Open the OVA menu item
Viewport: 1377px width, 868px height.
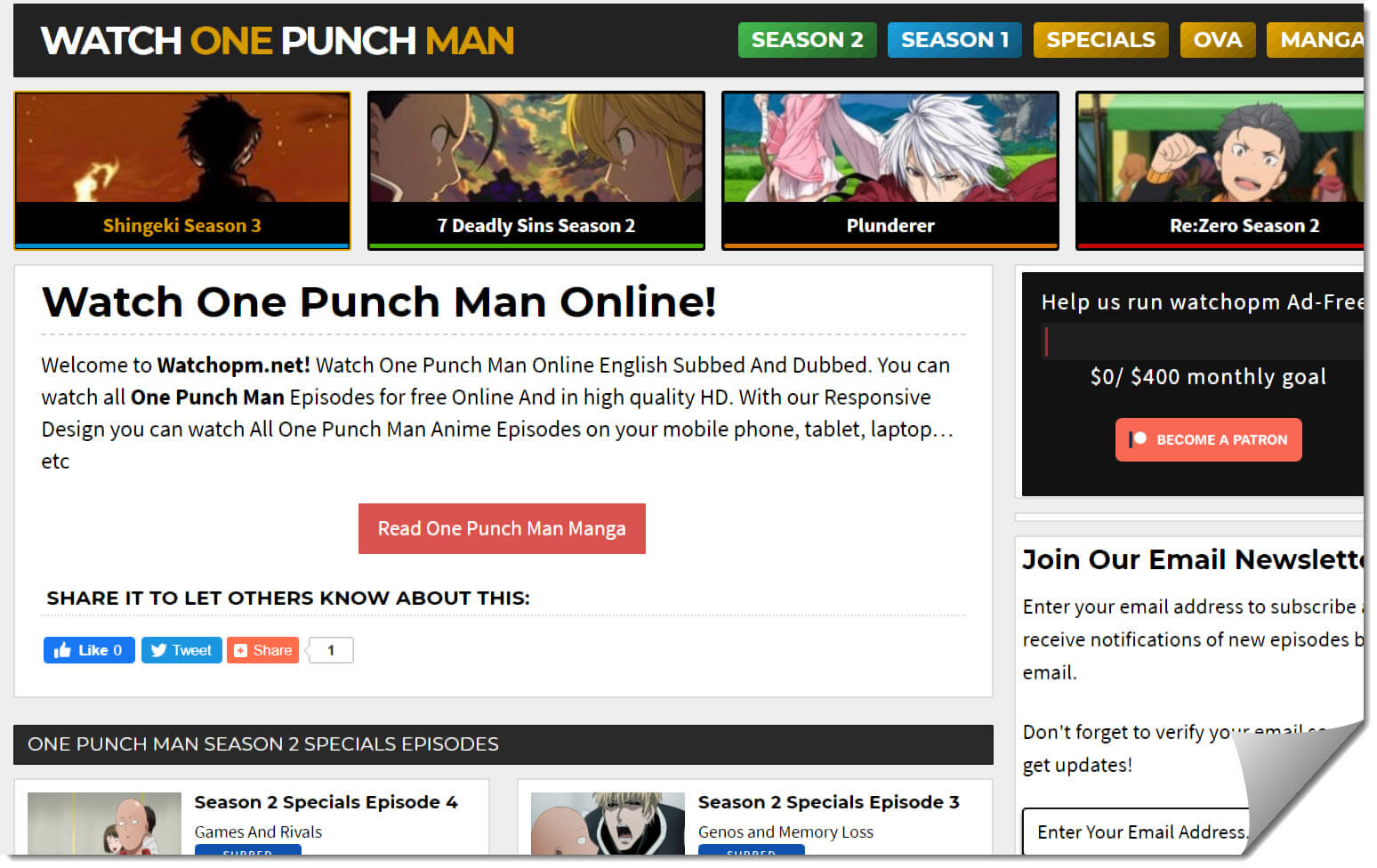click(1217, 40)
